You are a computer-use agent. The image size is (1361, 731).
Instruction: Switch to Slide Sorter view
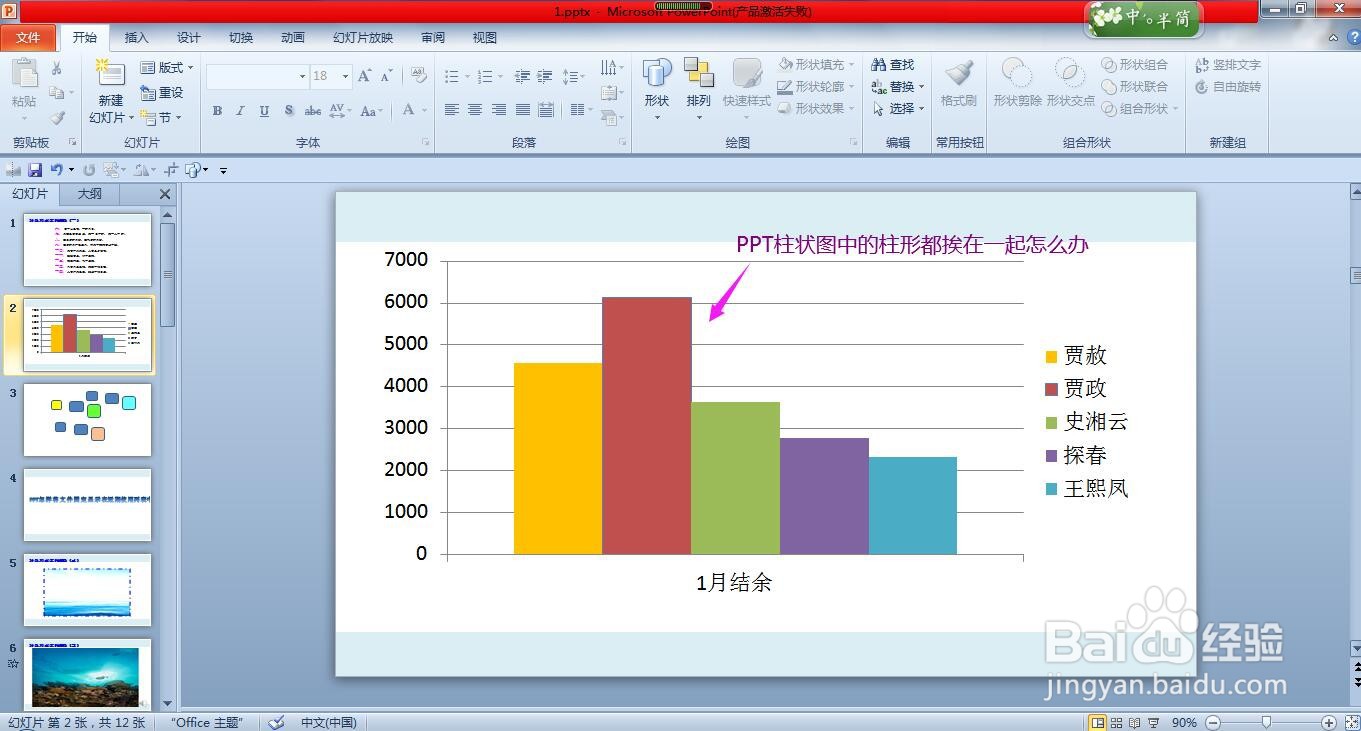pos(1116,722)
